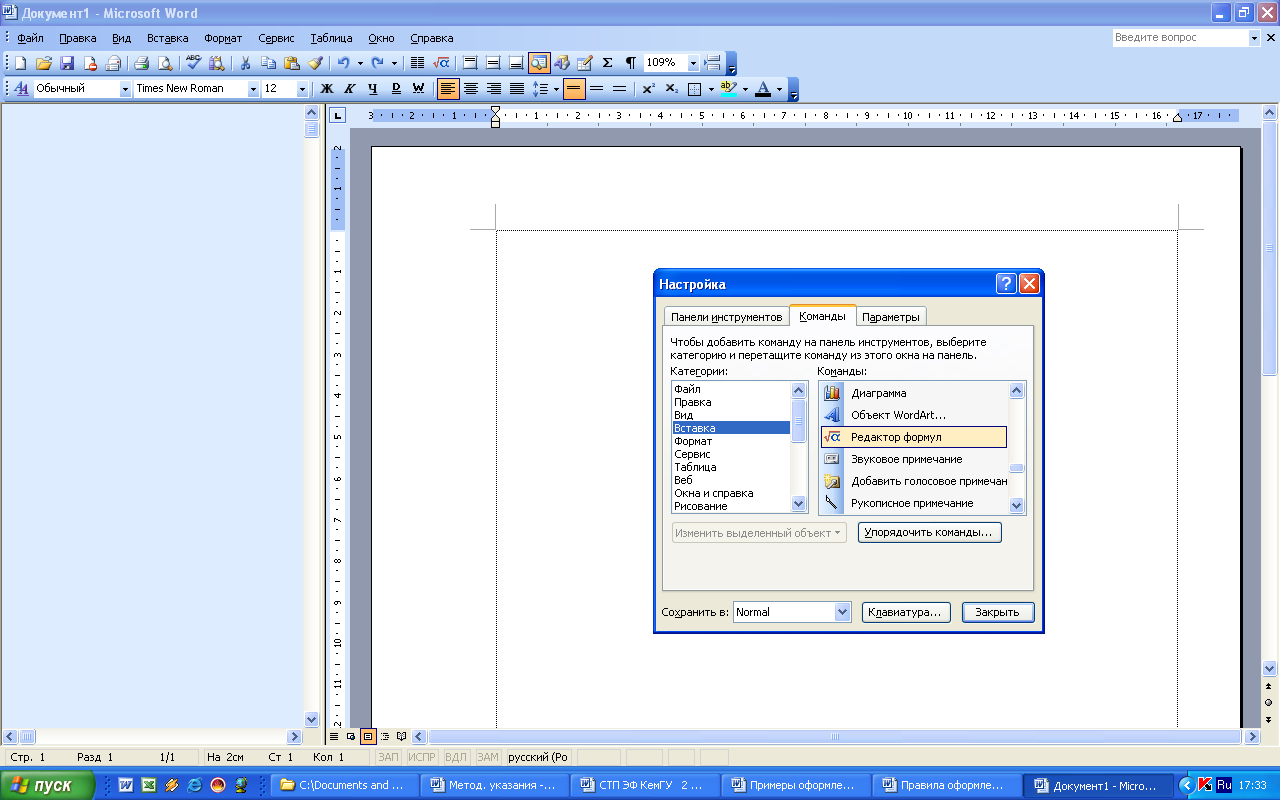This screenshot has width=1280, height=800.
Task: Select the Формат category in the list
Action: tap(731, 441)
